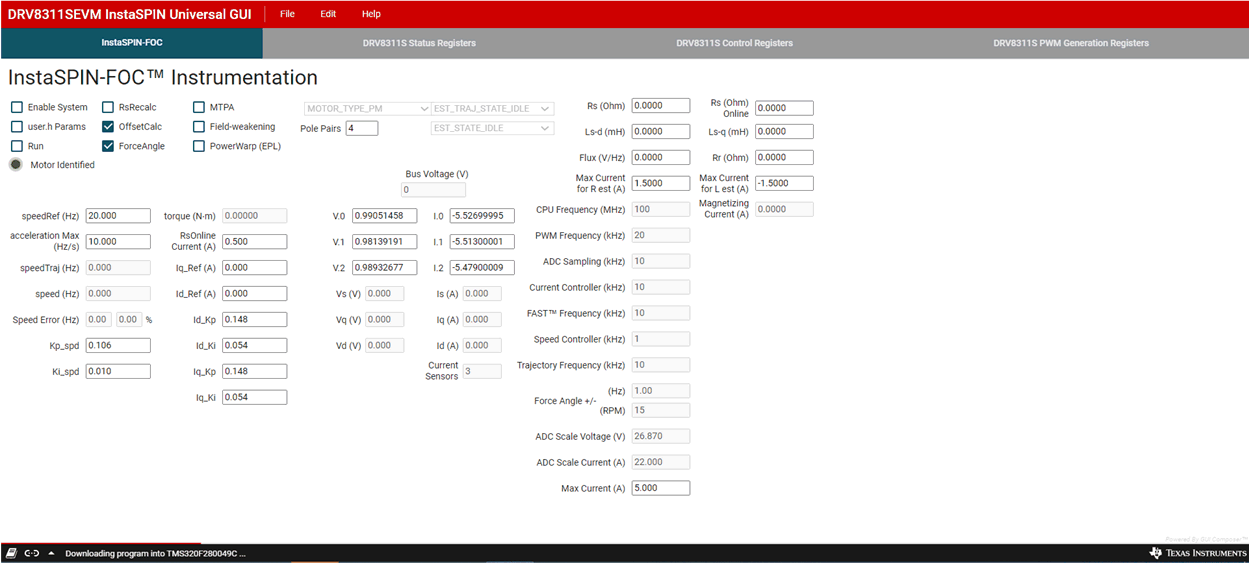Screen dimensions: 1251x564
Task: Click the book/log icon in status bar
Action: point(11,553)
